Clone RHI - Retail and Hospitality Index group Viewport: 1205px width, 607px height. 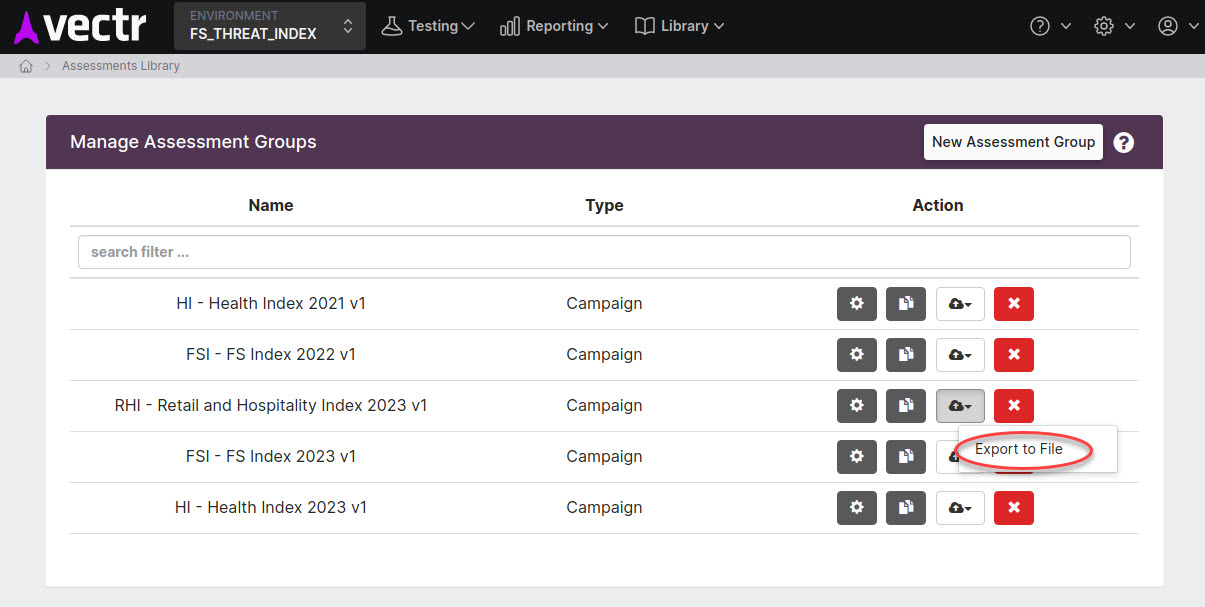coord(906,406)
